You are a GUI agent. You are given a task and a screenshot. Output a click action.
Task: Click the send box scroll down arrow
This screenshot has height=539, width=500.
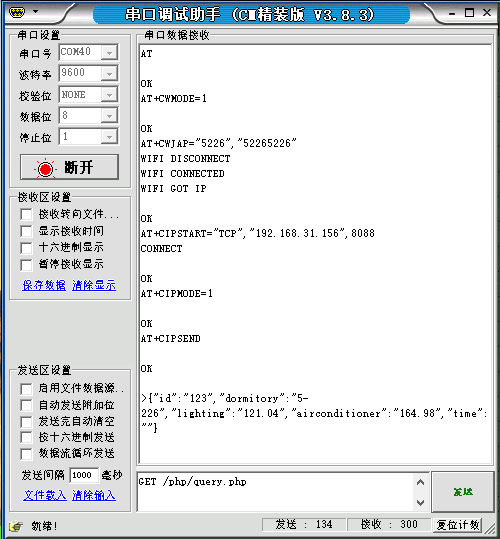[x=420, y=503]
